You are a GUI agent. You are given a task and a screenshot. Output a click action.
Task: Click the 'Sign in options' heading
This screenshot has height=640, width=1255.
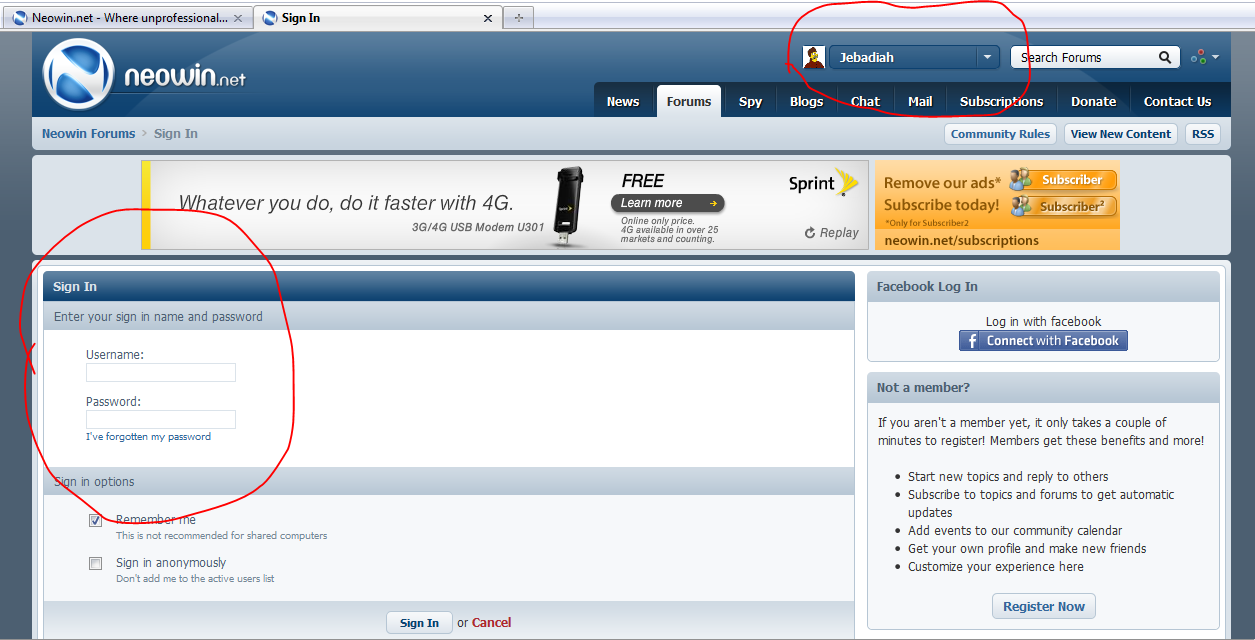[94, 481]
